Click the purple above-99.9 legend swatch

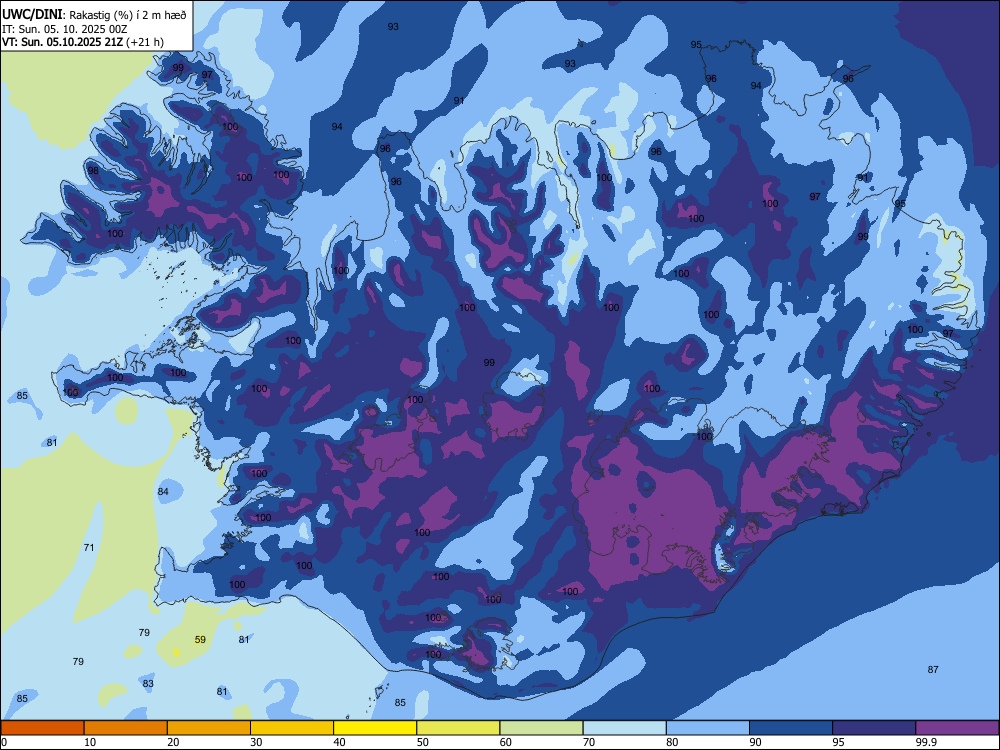coord(957,728)
